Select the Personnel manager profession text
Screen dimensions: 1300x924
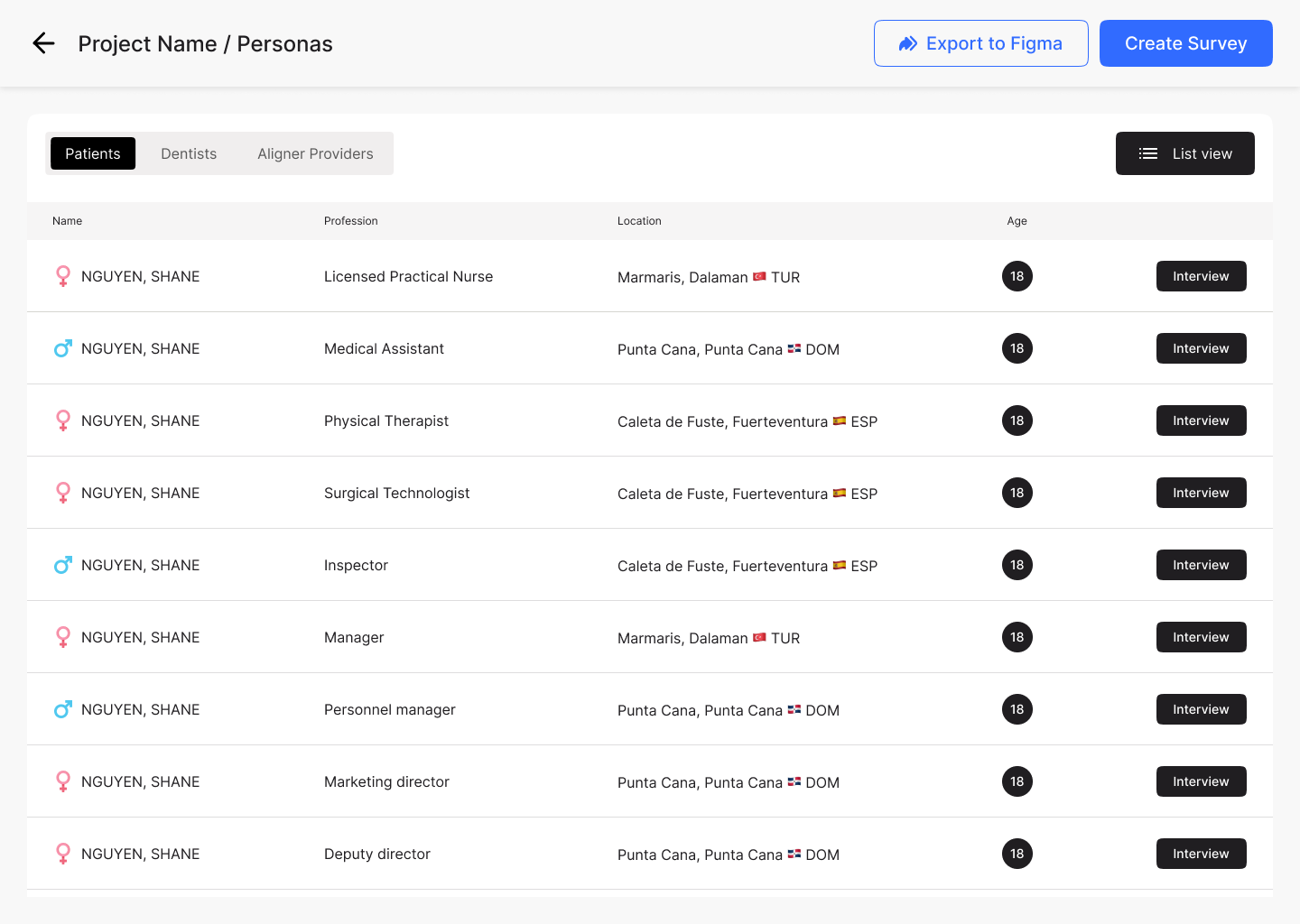[x=390, y=709]
